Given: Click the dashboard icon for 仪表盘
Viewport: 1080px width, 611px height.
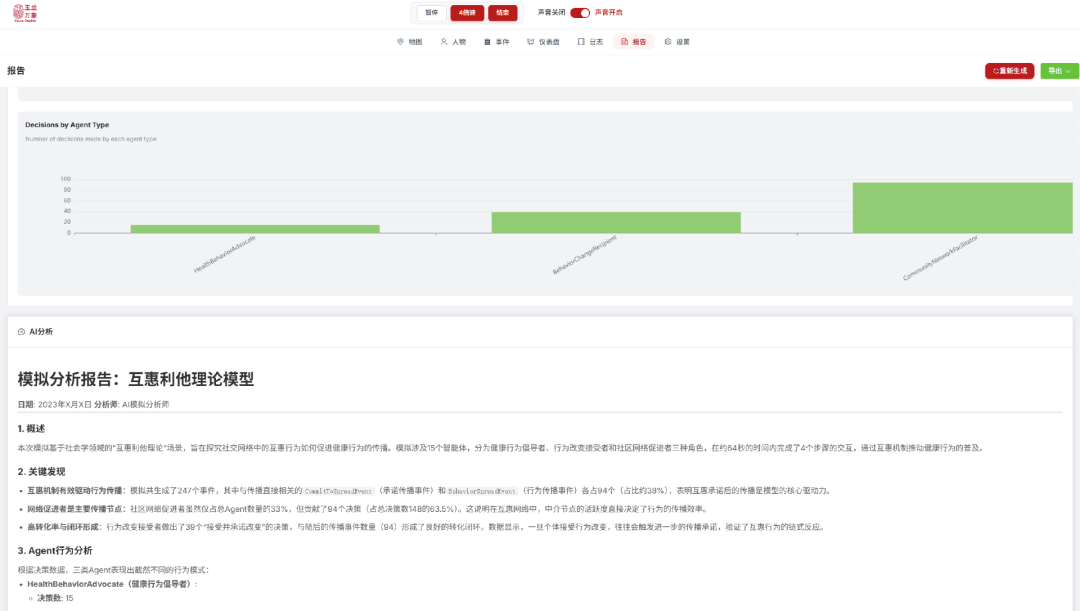Looking at the screenshot, I should (531, 42).
